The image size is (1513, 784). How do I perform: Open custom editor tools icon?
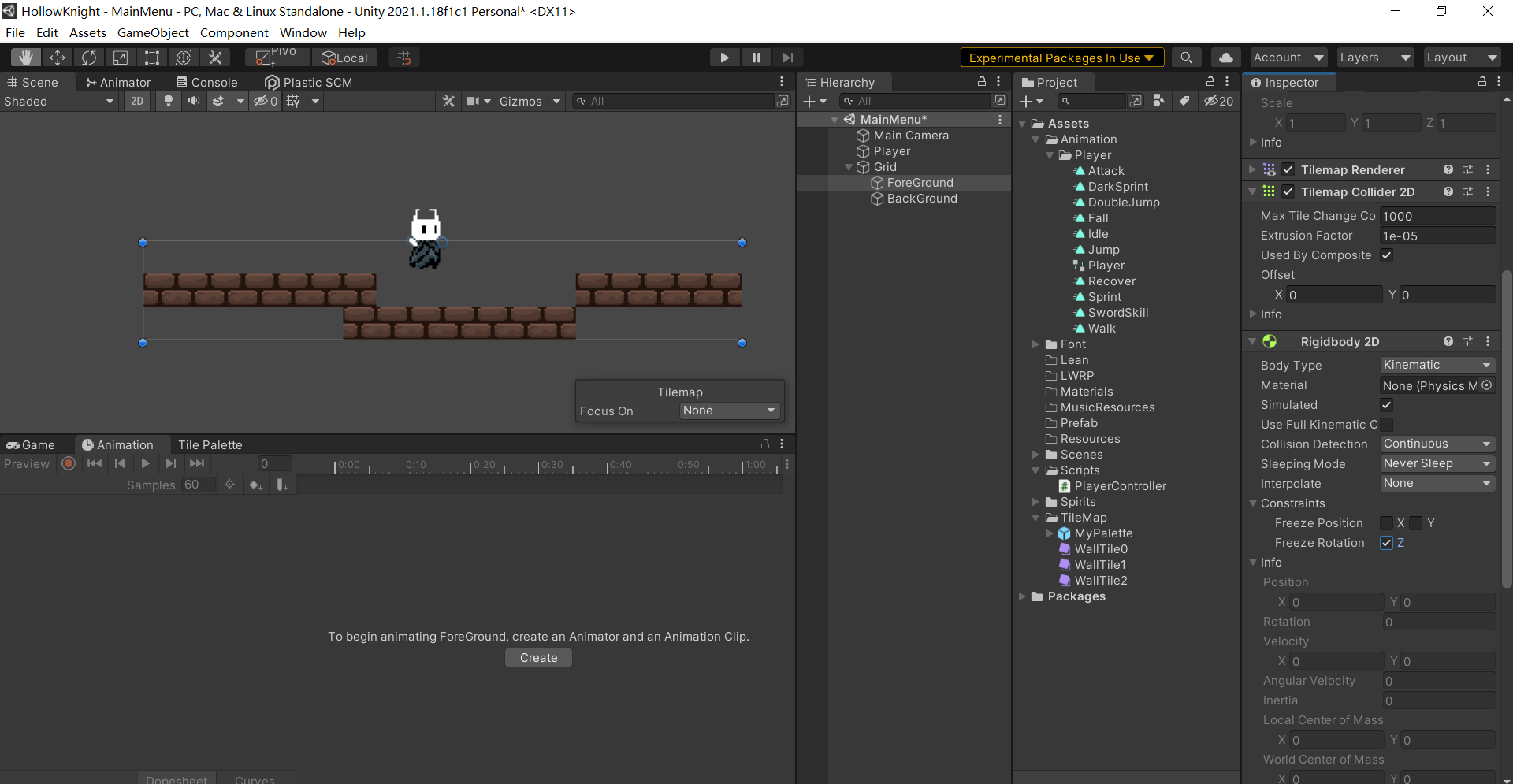point(215,58)
